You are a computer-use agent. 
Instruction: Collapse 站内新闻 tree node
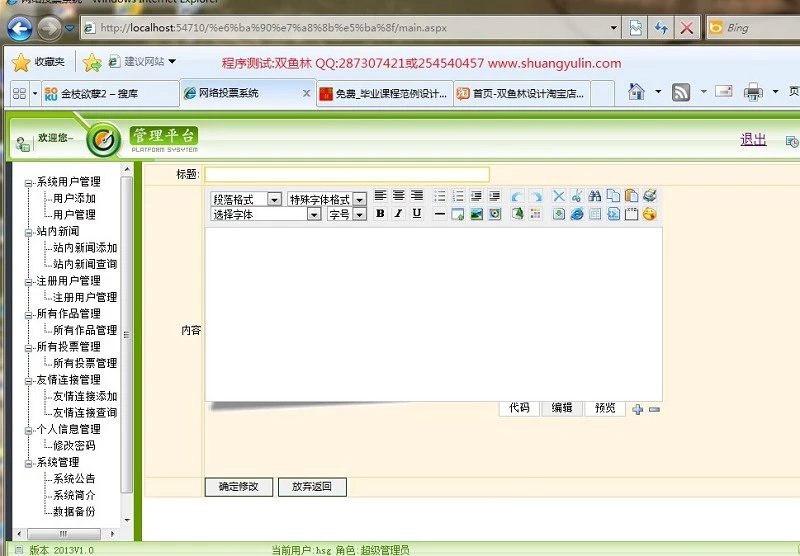29,233
